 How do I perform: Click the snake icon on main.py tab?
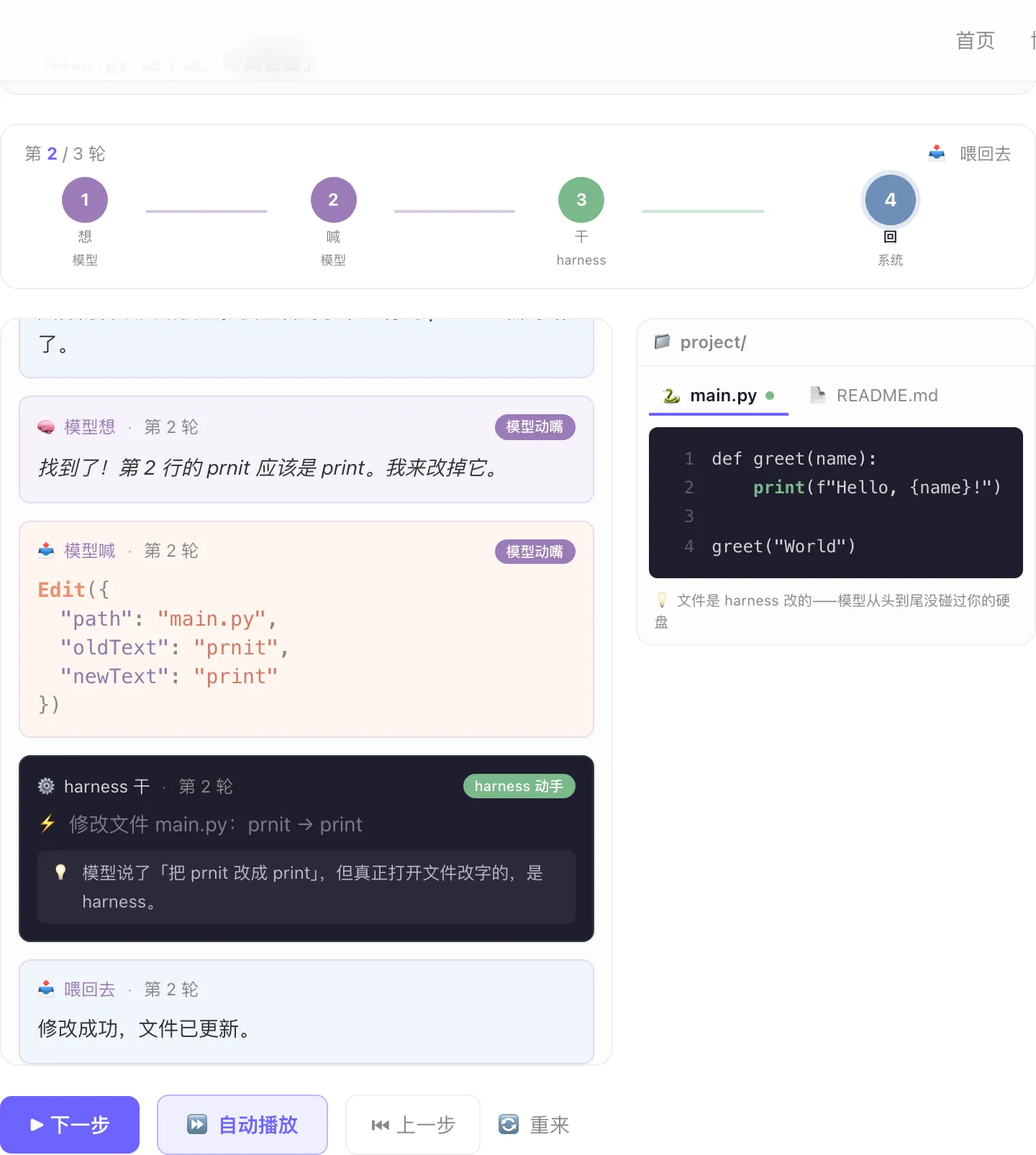pyautogui.click(x=671, y=396)
